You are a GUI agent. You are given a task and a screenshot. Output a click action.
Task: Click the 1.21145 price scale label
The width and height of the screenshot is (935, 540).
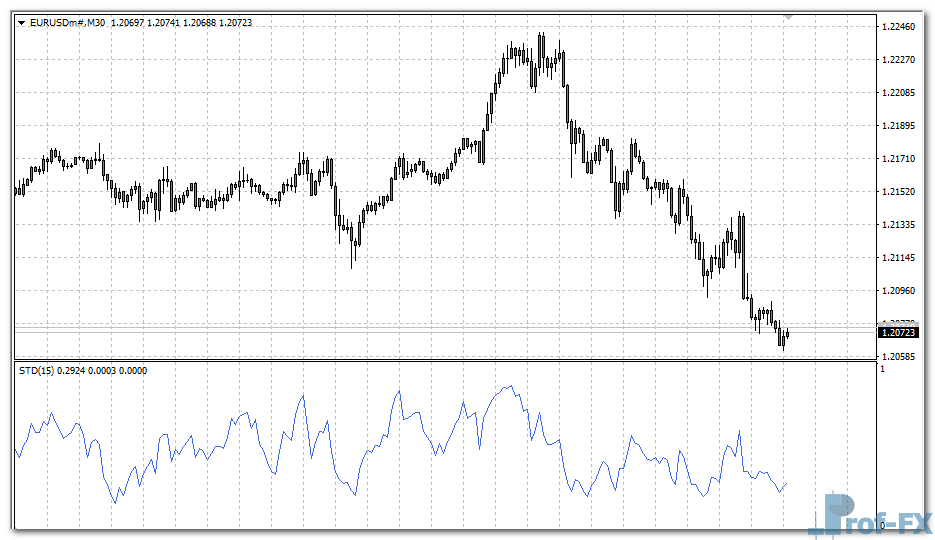902,258
